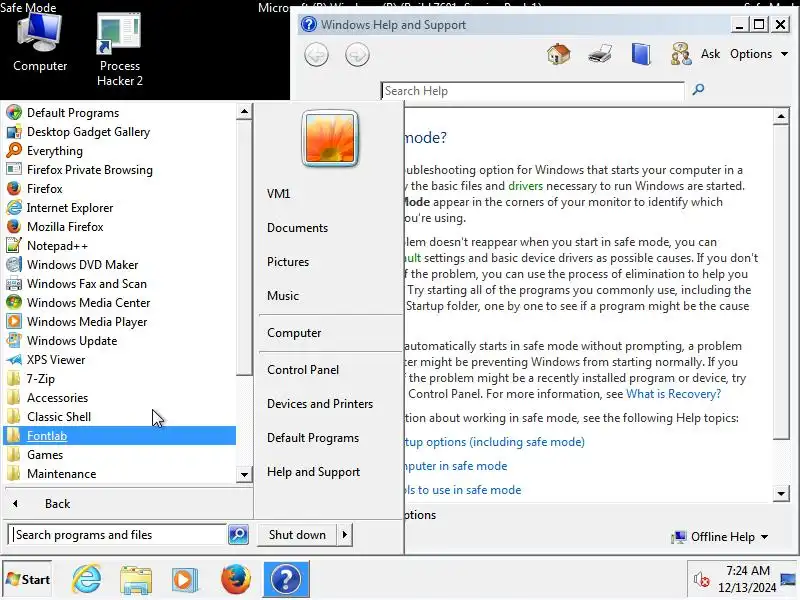The width and height of the screenshot is (800, 600).
Task: Open Devices and Printers
Action: [330, 404]
